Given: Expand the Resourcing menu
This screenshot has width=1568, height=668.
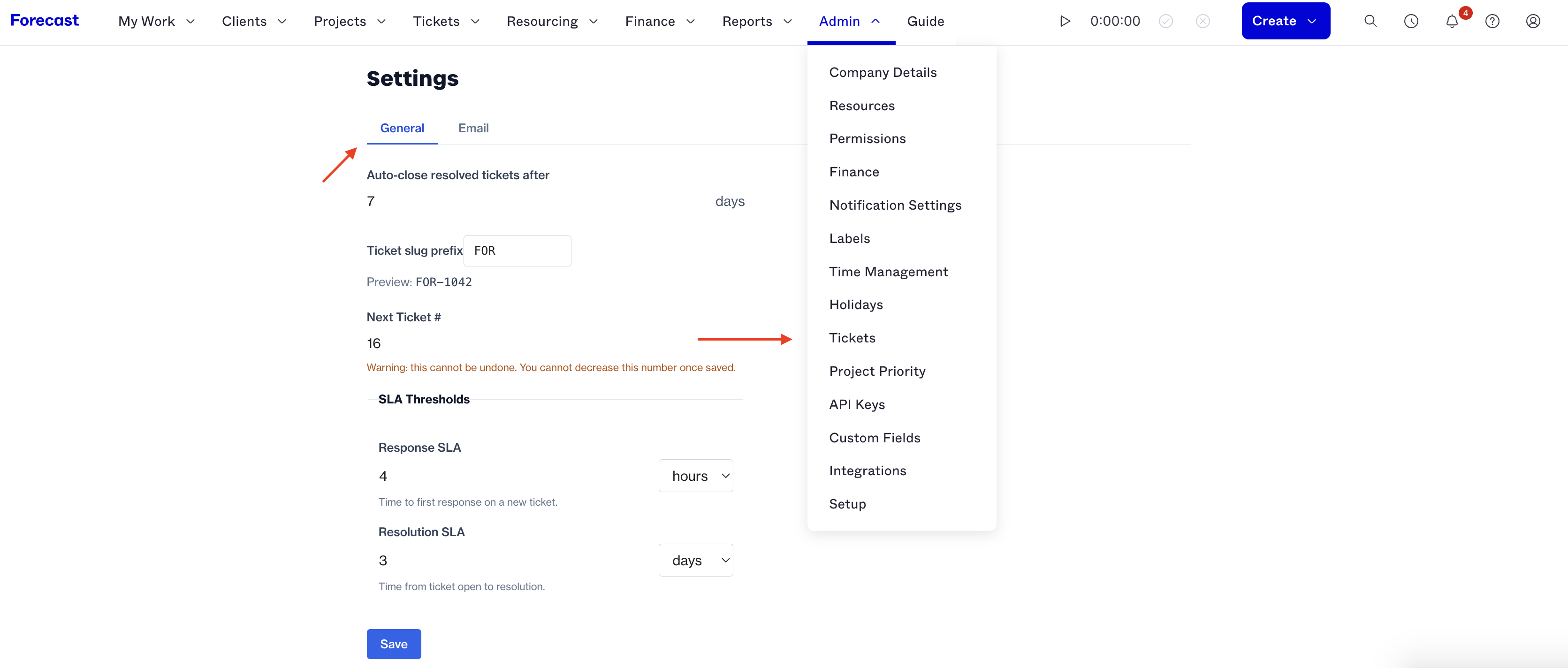Looking at the screenshot, I should [552, 21].
